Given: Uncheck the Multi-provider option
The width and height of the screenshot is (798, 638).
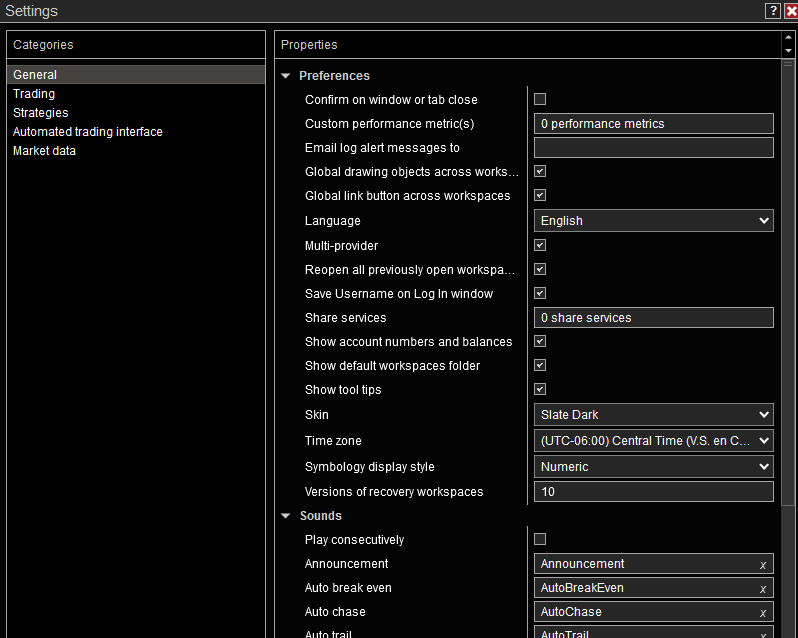Looking at the screenshot, I should coord(540,245).
